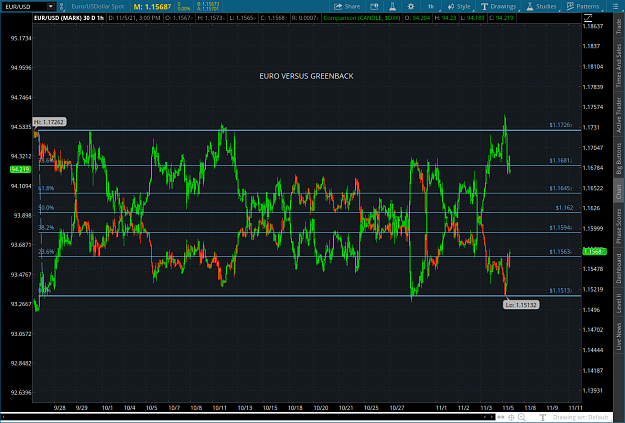
Task: Click the 61.8% retracement label
Action: click(x=46, y=188)
